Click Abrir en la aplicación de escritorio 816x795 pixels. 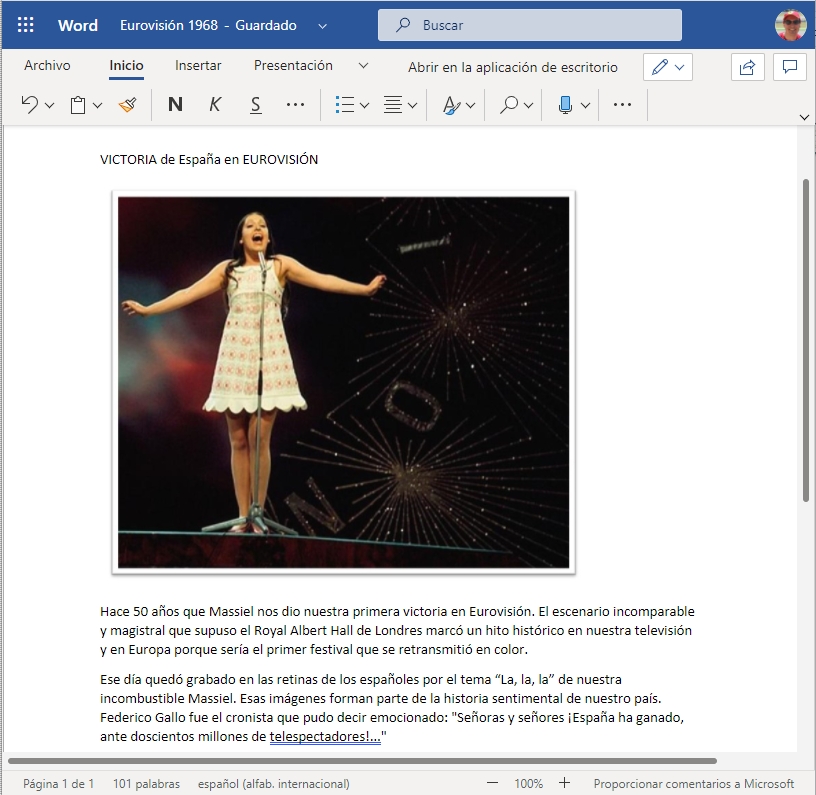[512, 67]
